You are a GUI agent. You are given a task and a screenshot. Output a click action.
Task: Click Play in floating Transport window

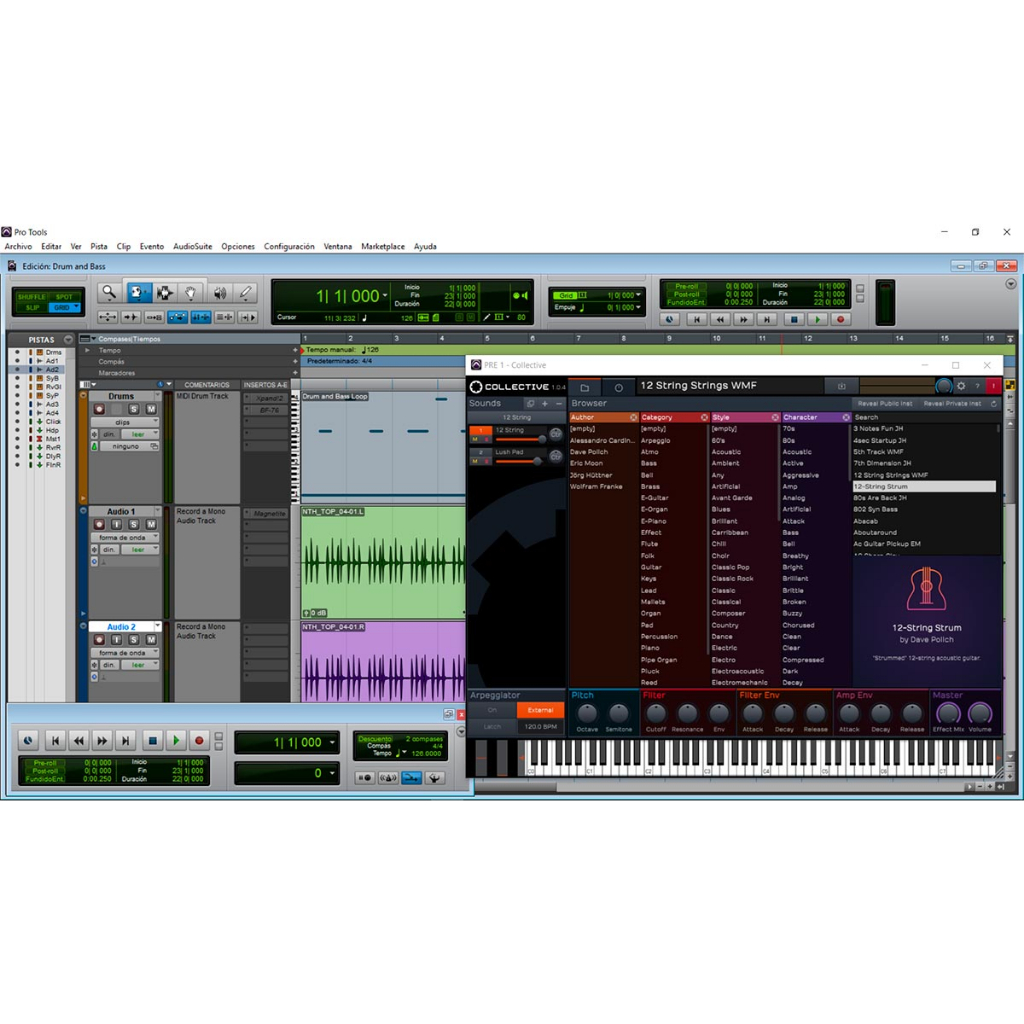click(x=175, y=741)
